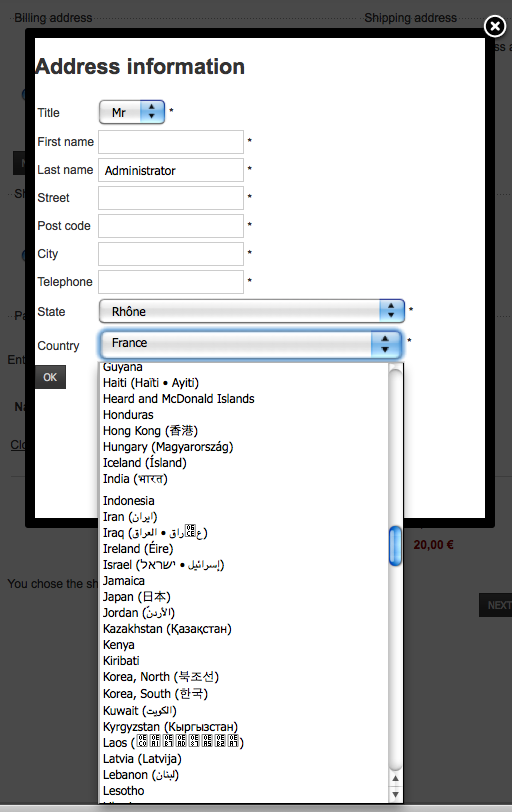Click the First name input field
The image size is (512, 812).
(171, 142)
